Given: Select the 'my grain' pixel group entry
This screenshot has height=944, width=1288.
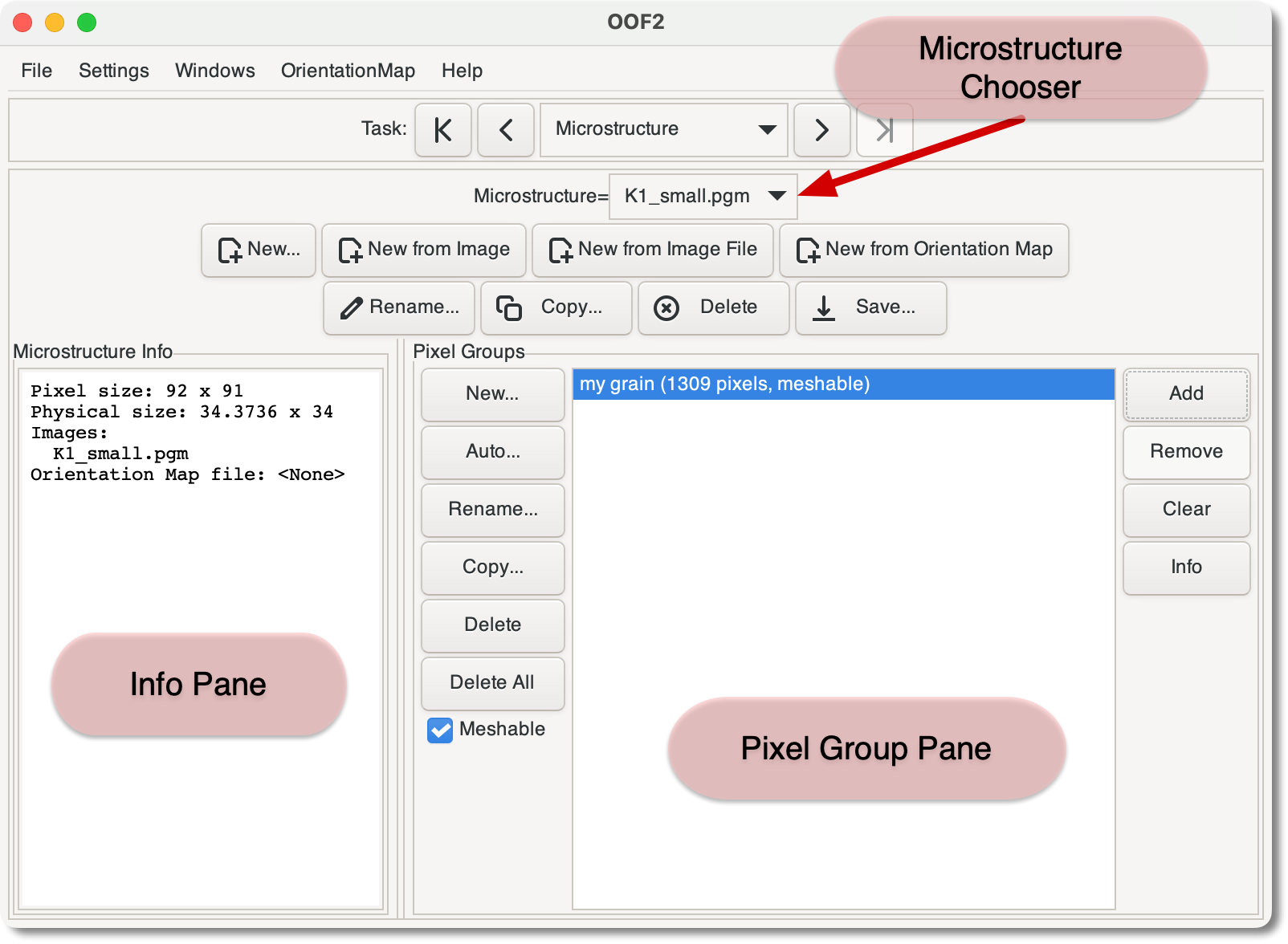Looking at the screenshot, I should click(842, 385).
